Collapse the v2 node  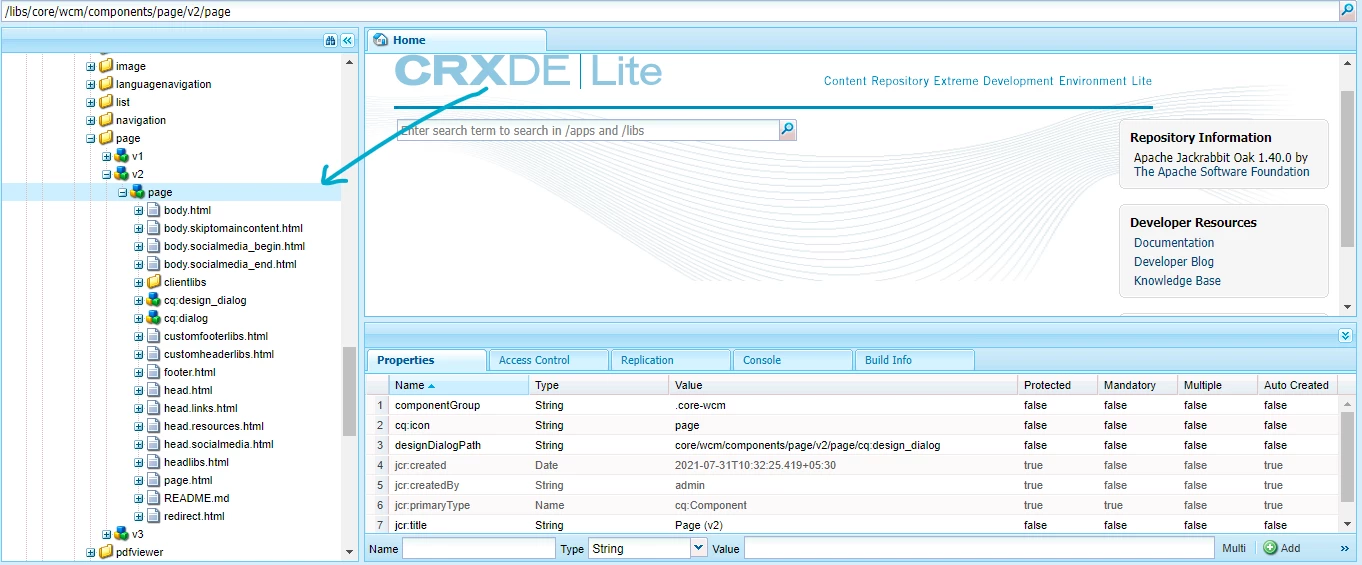tap(107, 175)
